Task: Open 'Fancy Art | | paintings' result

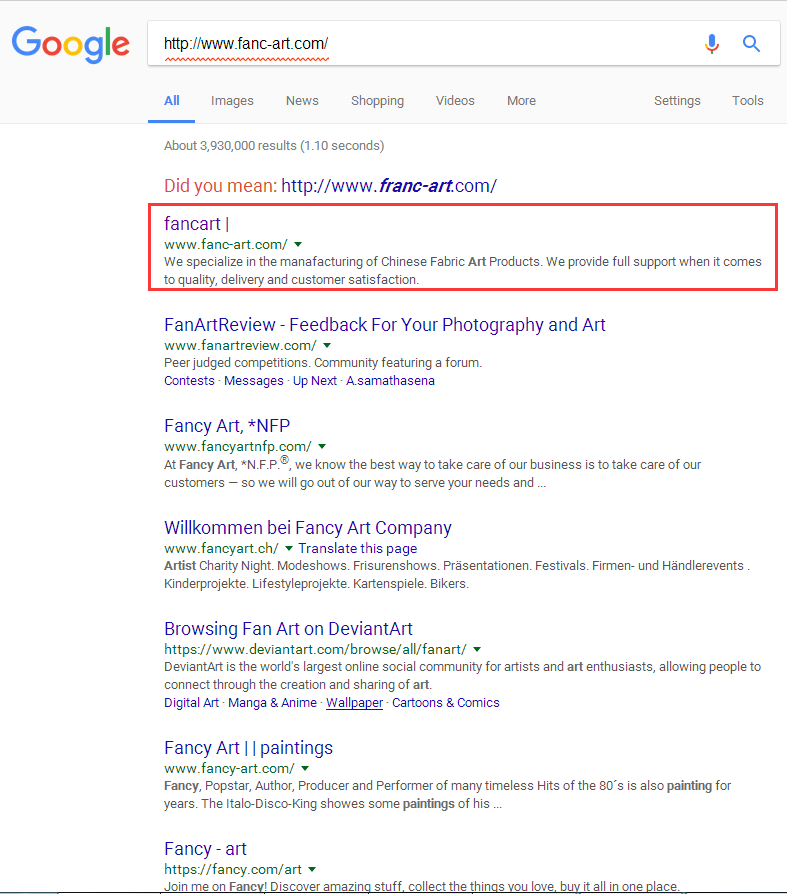Action: coord(249,747)
